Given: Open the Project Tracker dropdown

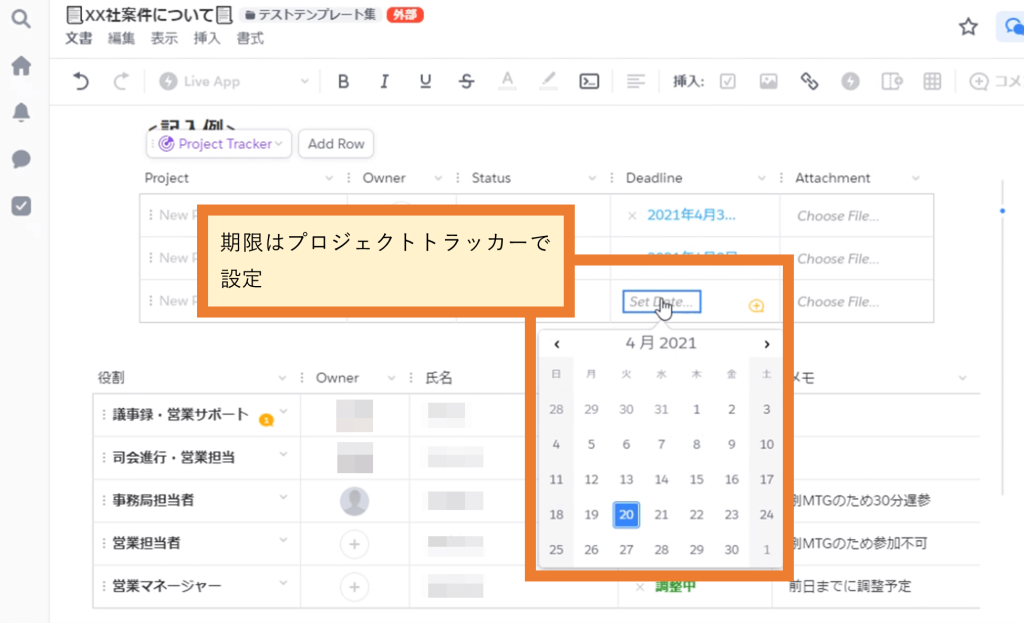Looking at the screenshot, I should [x=219, y=144].
